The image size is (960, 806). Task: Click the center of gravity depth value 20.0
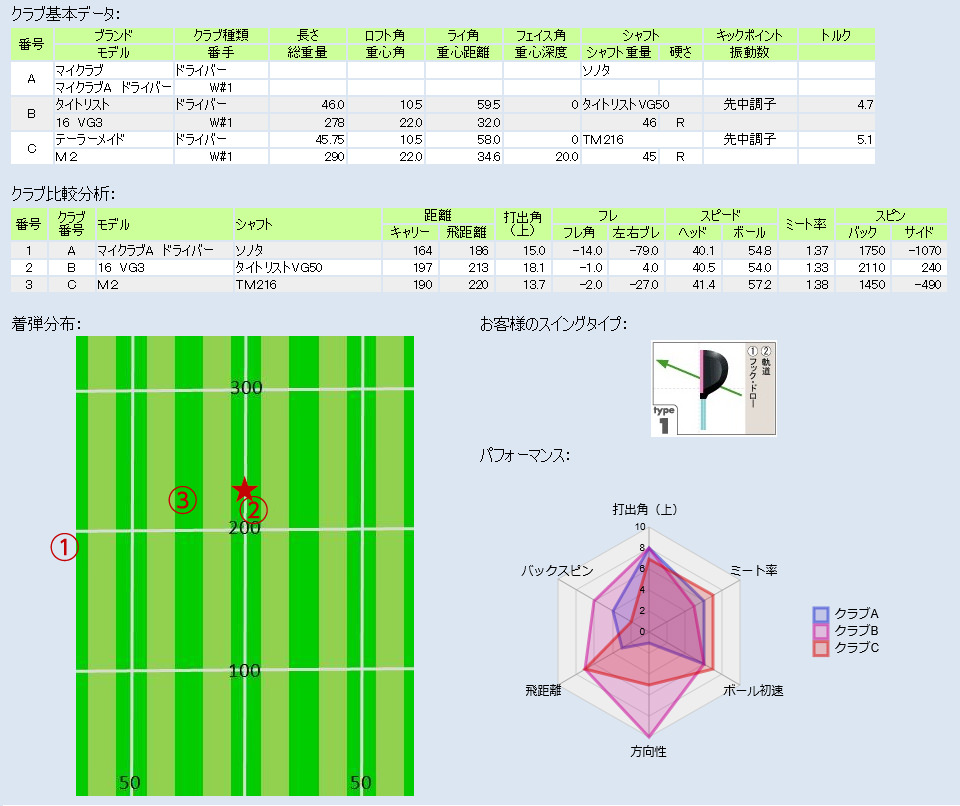(x=567, y=157)
